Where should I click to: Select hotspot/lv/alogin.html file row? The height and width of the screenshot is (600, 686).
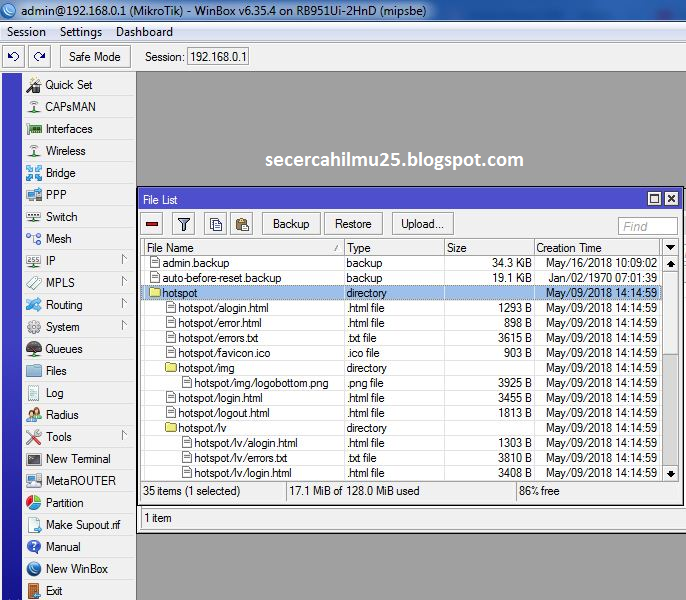[401, 443]
